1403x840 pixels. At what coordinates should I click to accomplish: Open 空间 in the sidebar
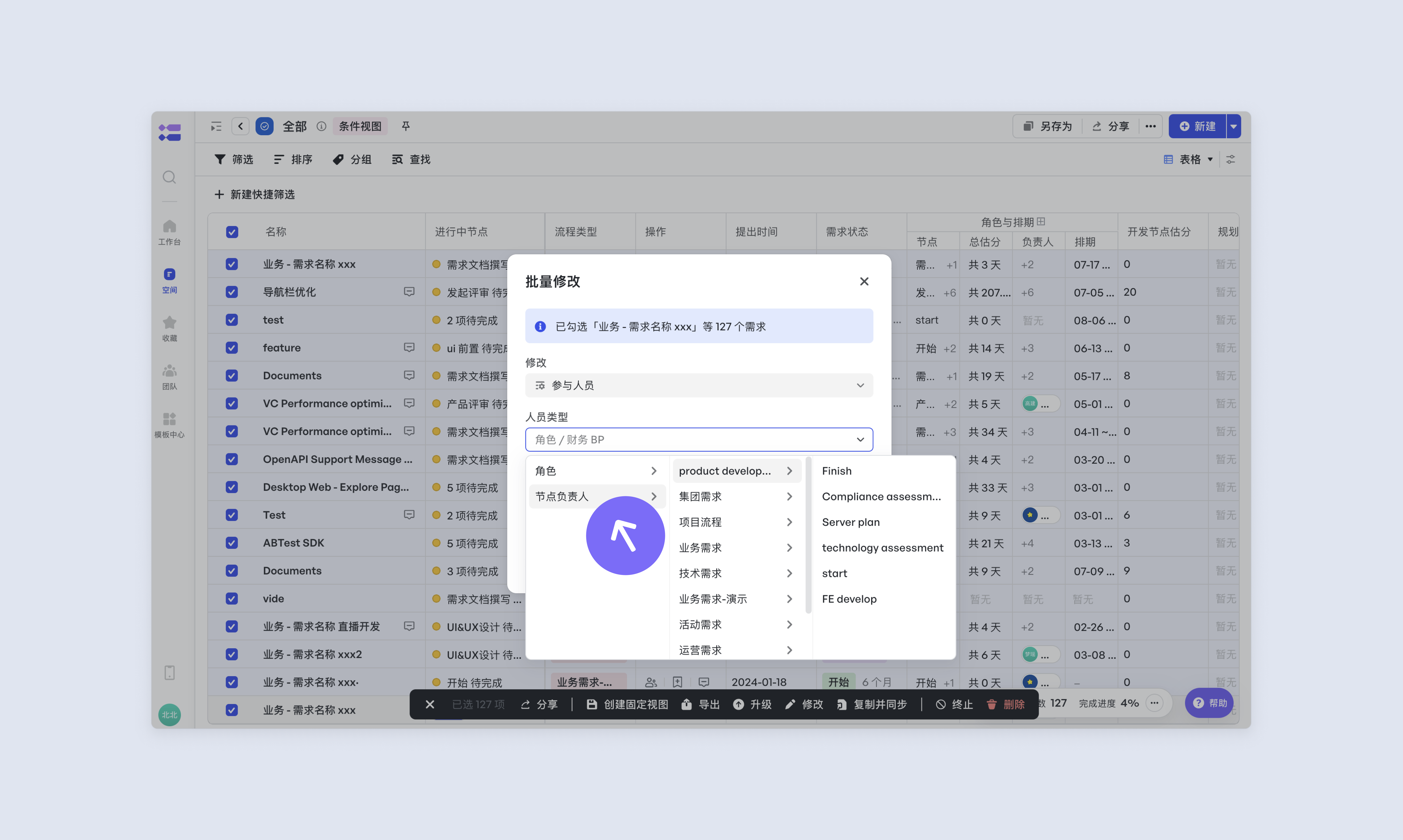(x=169, y=281)
